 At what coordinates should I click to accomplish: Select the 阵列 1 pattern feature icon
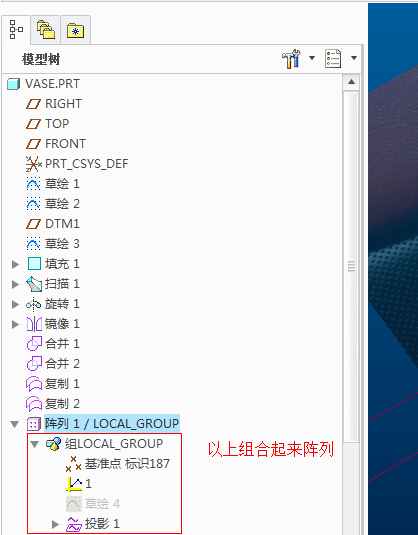tap(34, 424)
